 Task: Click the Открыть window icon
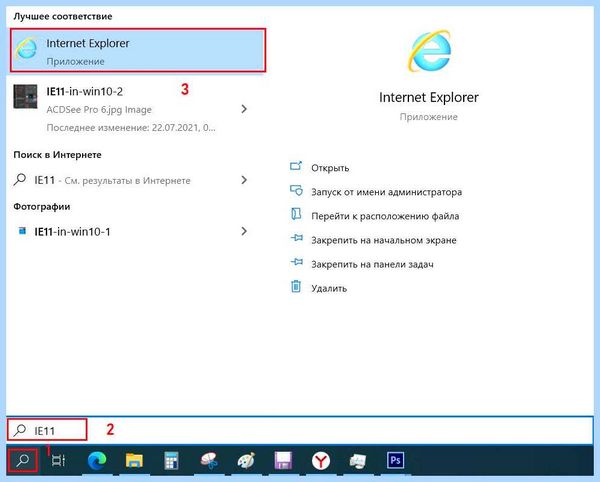296,166
